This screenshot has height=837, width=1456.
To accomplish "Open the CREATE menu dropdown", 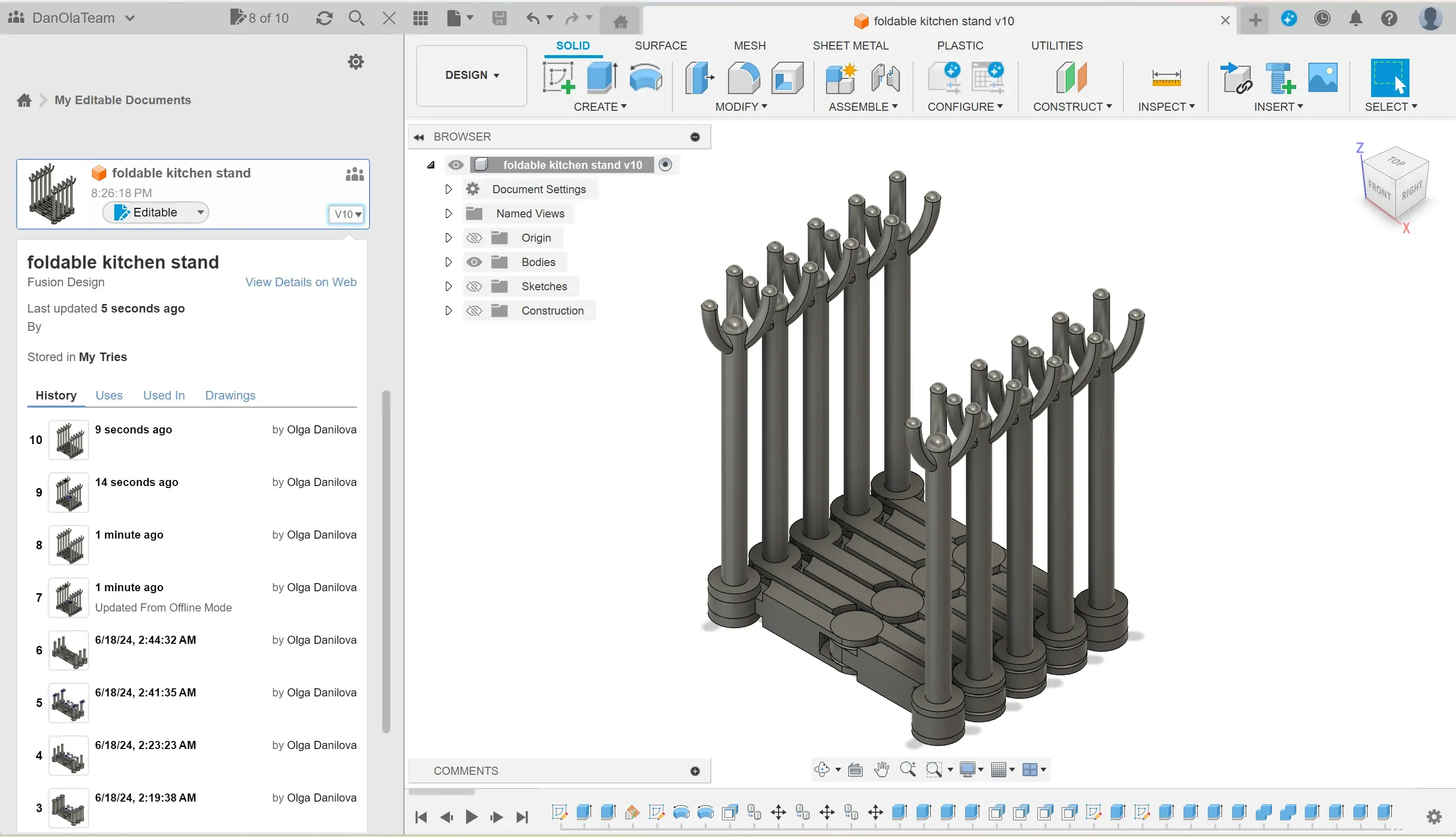I will [600, 107].
